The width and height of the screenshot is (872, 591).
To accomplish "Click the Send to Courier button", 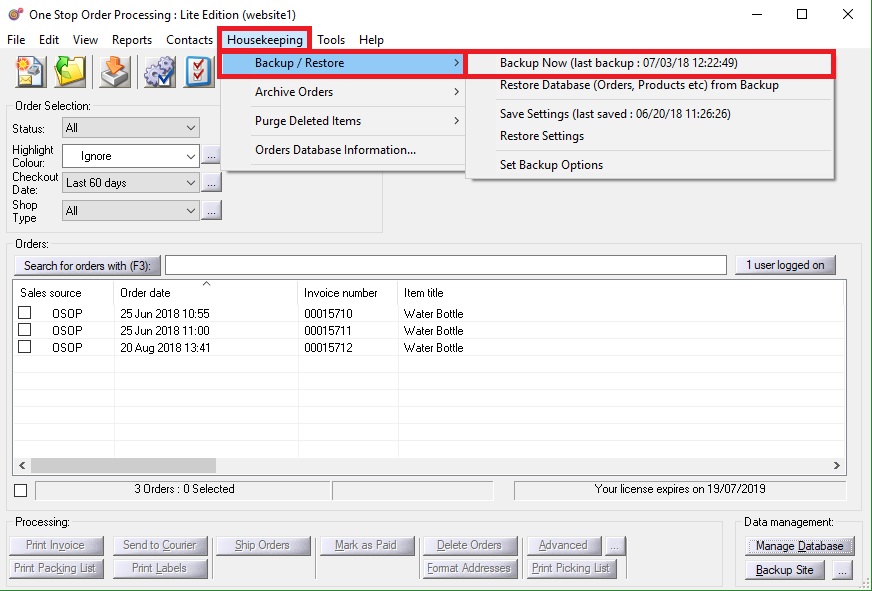I will (x=160, y=545).
